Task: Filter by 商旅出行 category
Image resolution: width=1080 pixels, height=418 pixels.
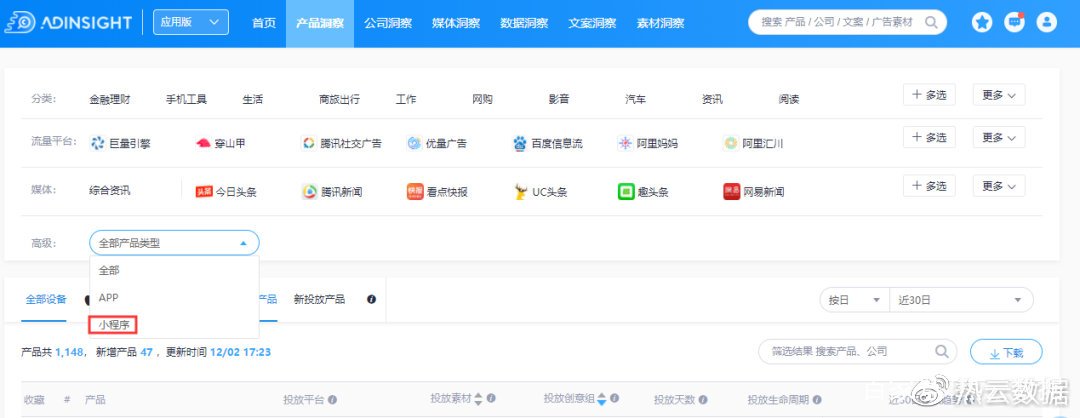Action: 340,99
